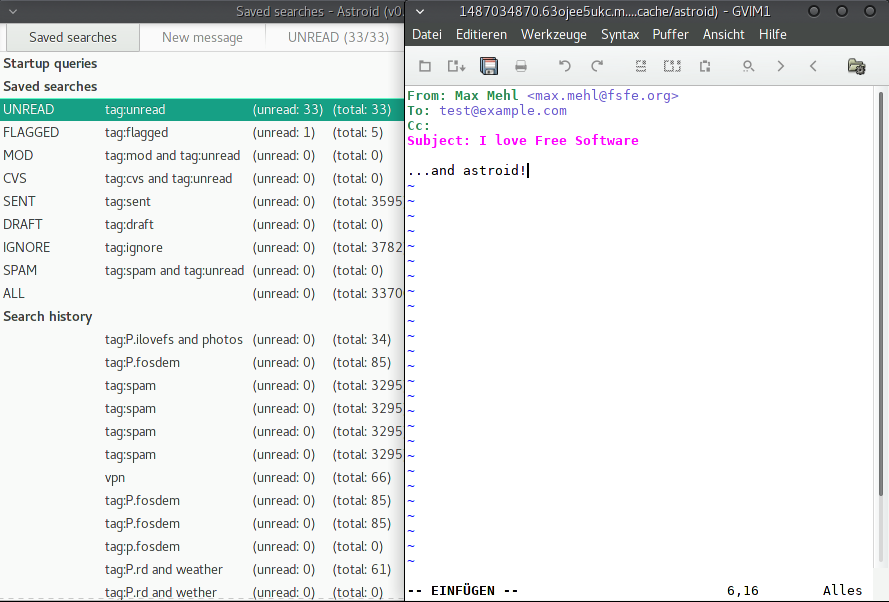
Task: Save the file with the floppy disk icon
Action: pyautogui.click(x=489, y=66)
